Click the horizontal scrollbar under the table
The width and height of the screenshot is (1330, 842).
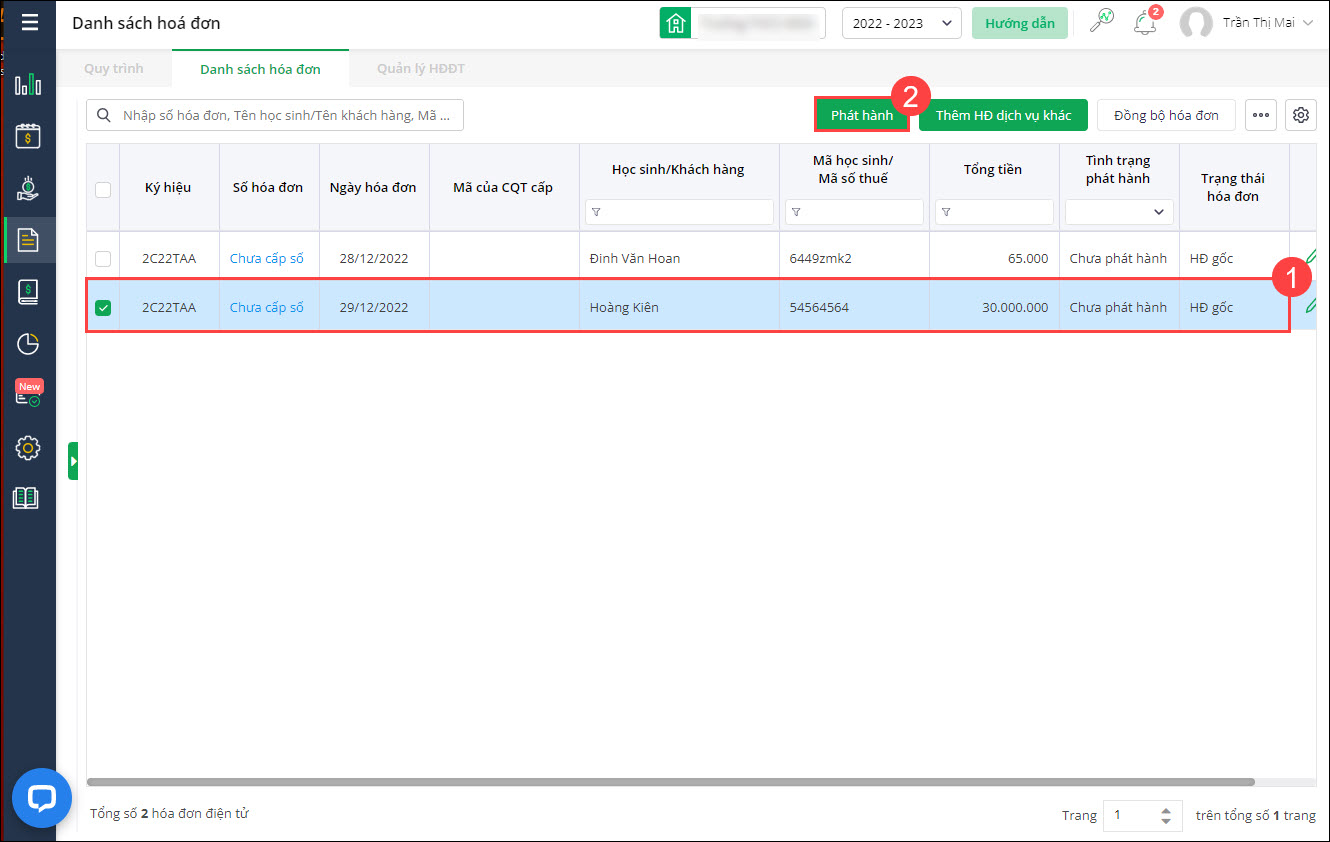click(670, 782)
